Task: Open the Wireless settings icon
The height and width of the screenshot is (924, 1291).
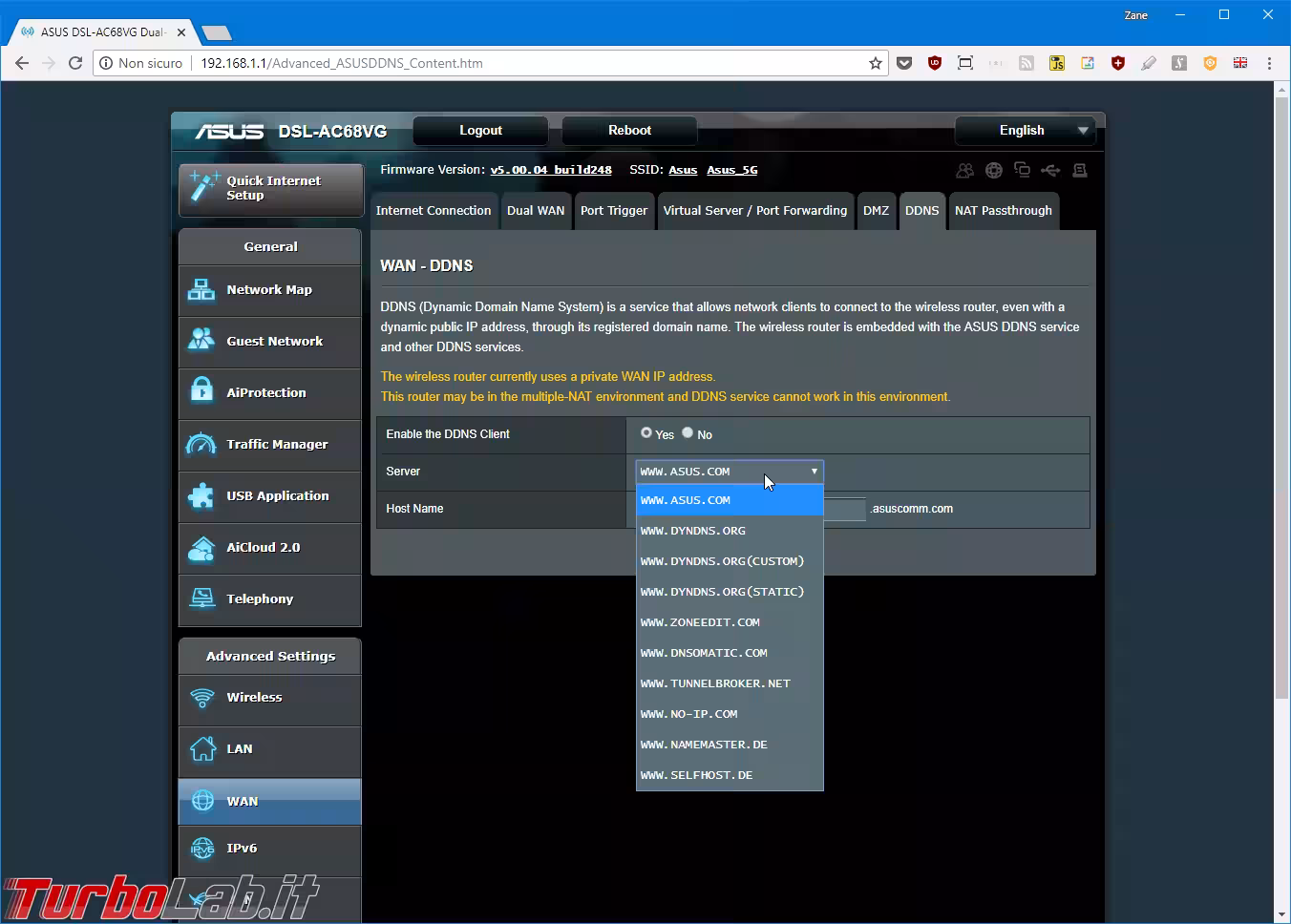Action: [202, 698]
